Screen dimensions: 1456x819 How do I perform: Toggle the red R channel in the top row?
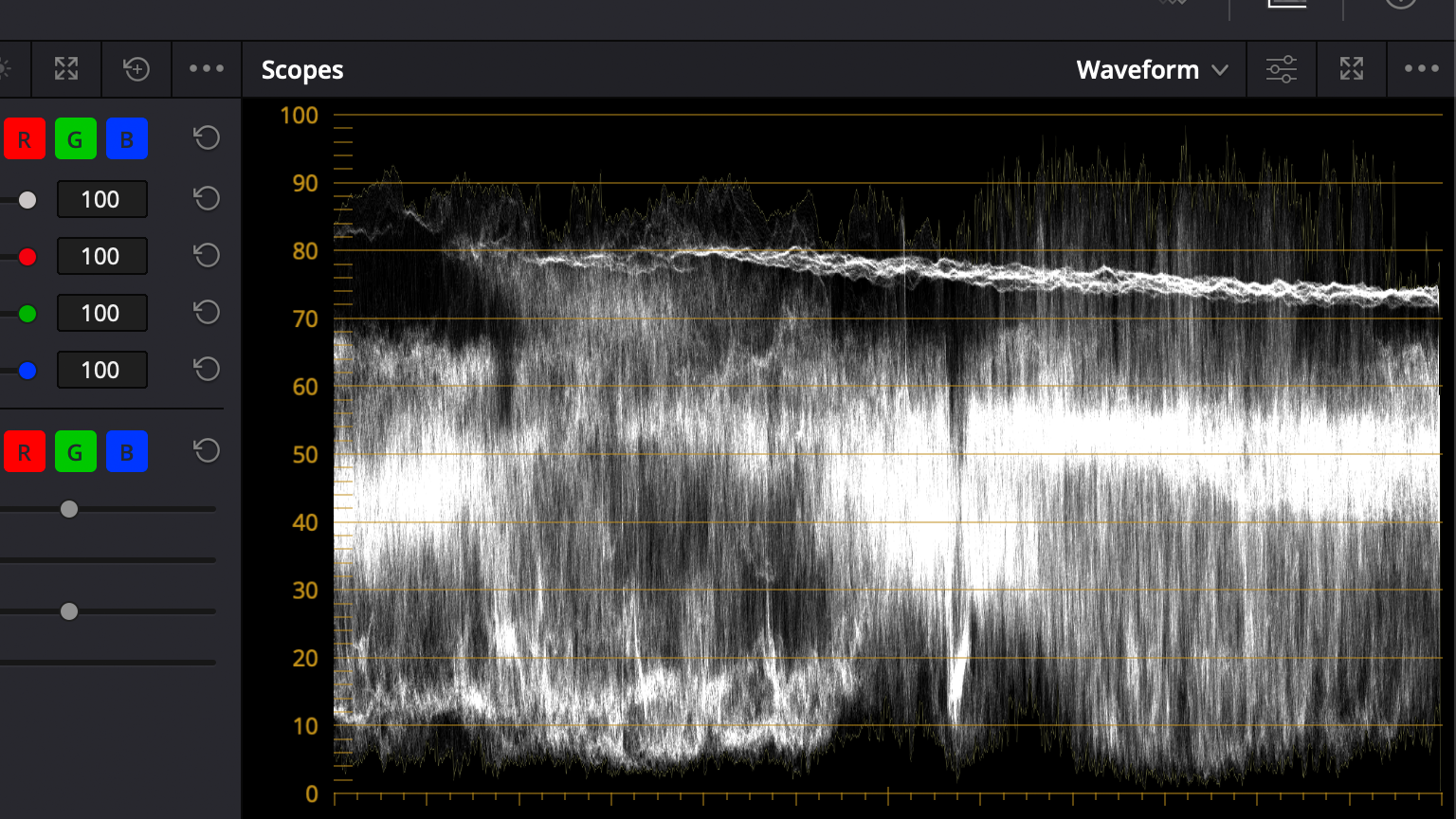(x=25, y=139)
